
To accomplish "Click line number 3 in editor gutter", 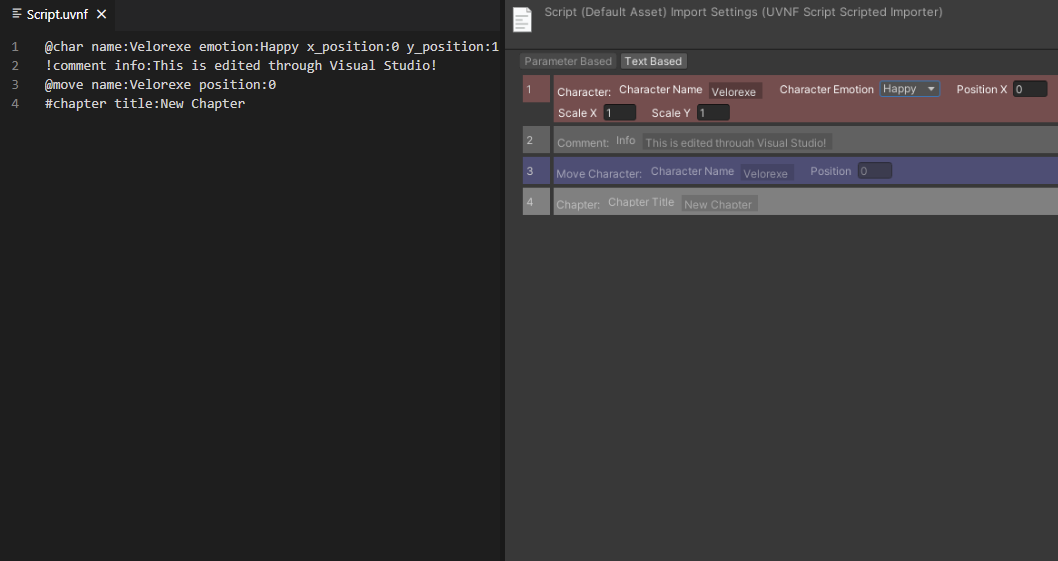I will point(15,84).
